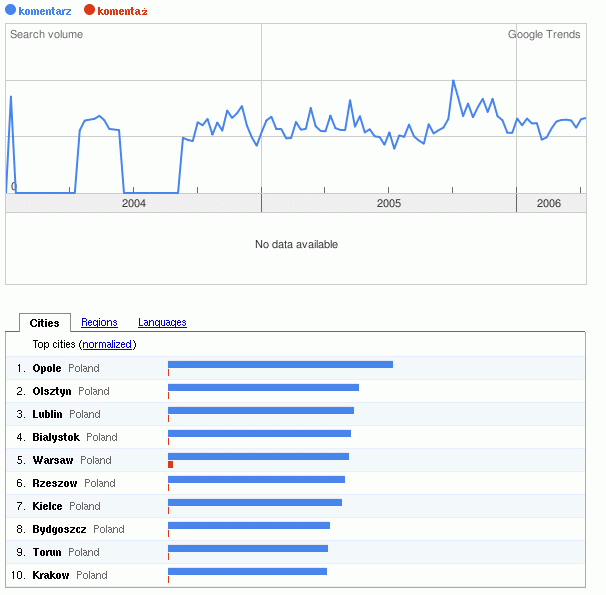Switch to the Regions tab

point(99,322)
